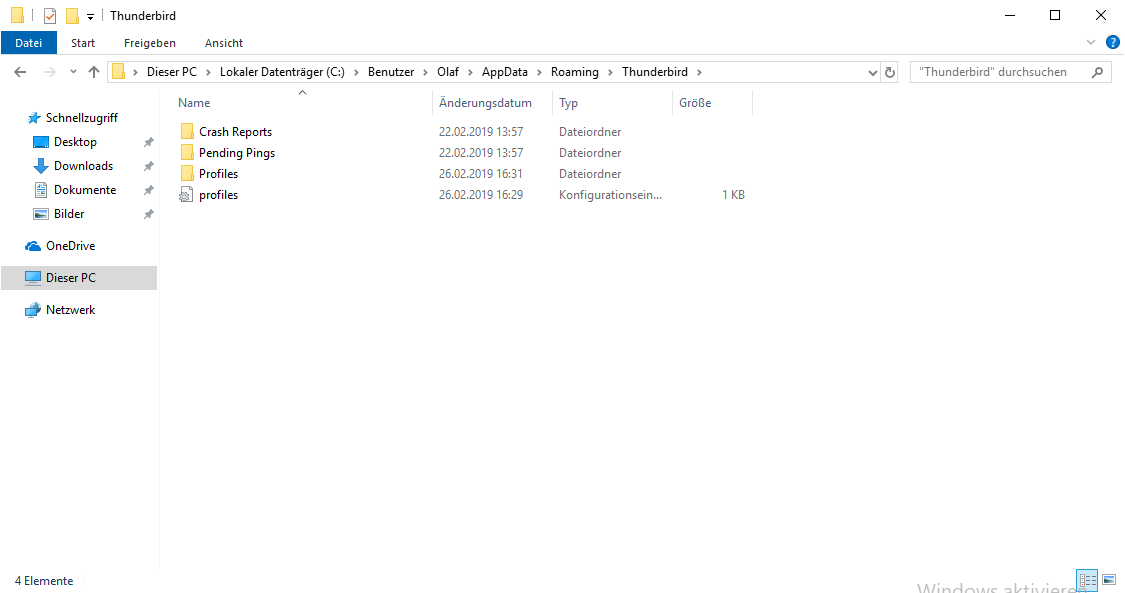Go up one folder level
1125x593 pixels.
[x=94, y=72]
